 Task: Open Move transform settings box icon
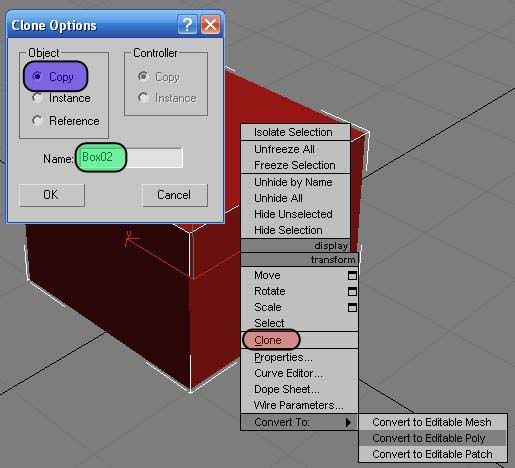click(x=352, y=275)
